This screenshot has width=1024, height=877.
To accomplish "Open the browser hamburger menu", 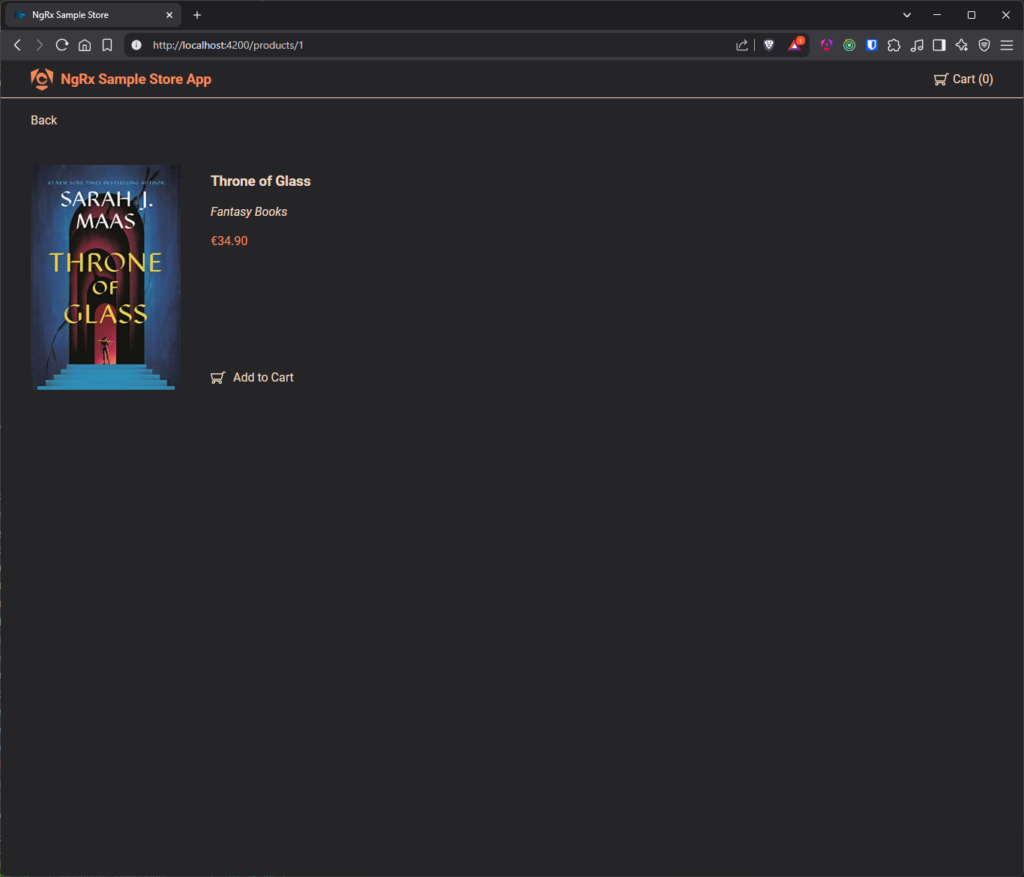I will pyautogui.click(x=1006, y=45).
